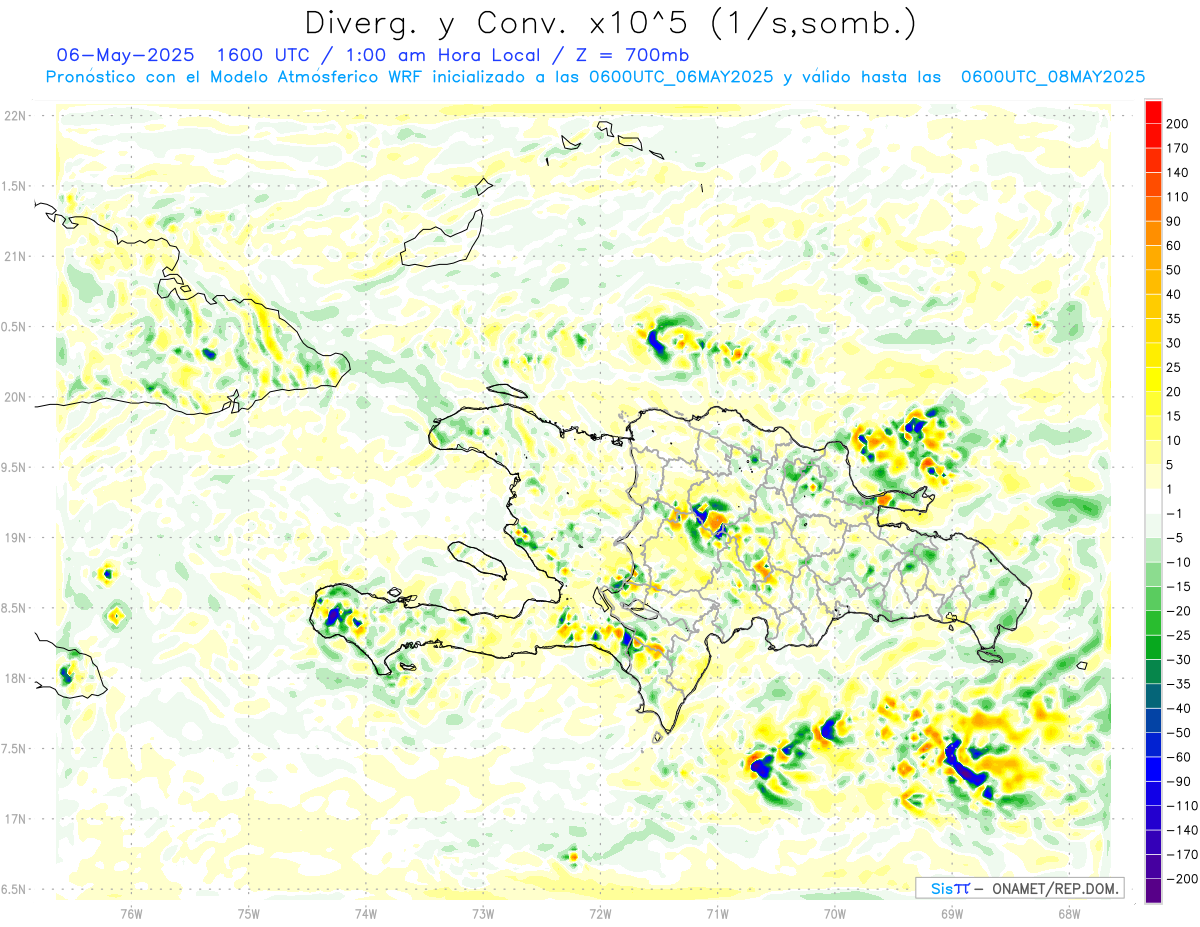This screenshot has width=1200, height=927.
Task: Click the colorbar value '-20'
Action: 1177,611
